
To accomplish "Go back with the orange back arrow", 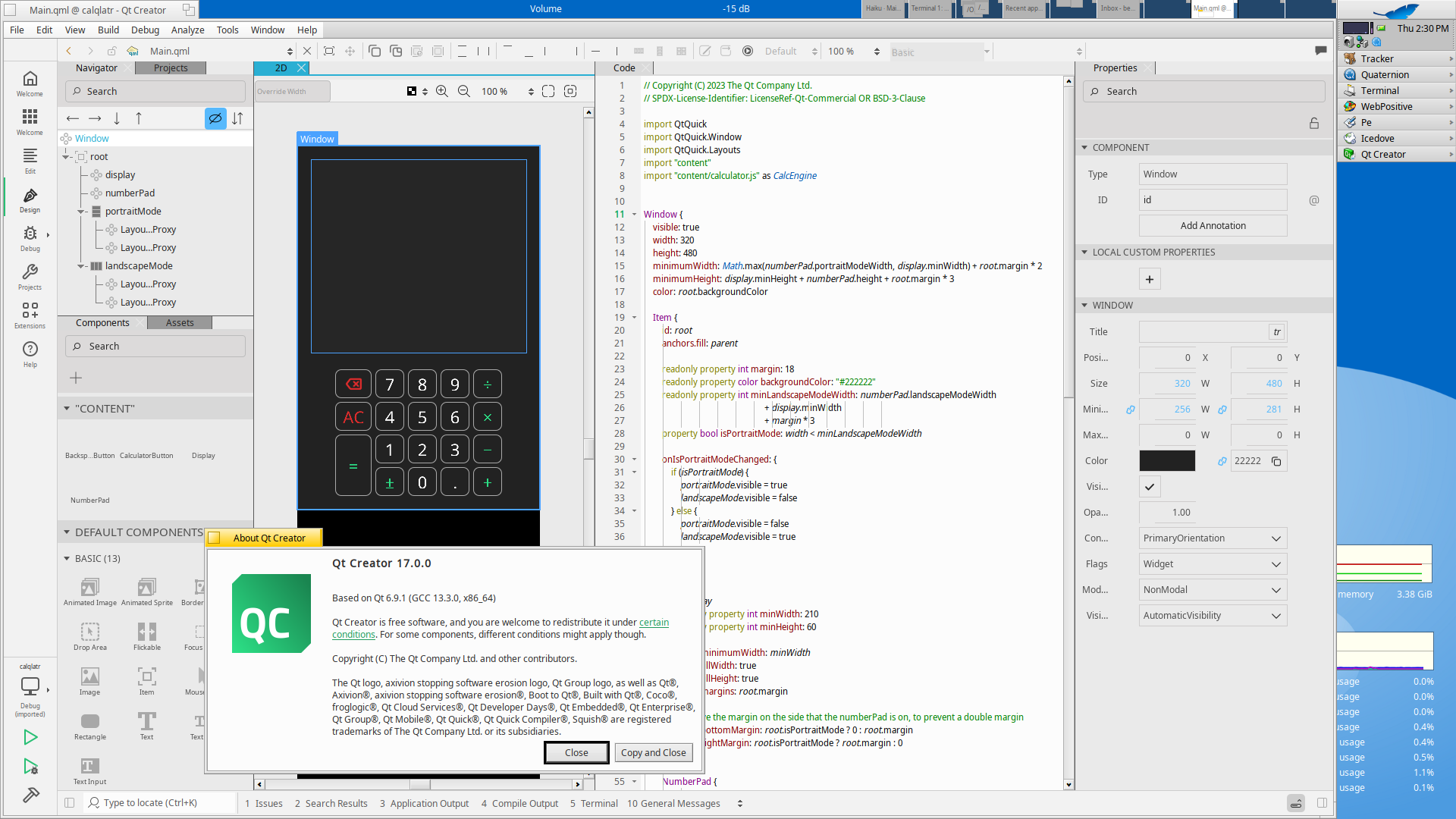I will (69, 51).
